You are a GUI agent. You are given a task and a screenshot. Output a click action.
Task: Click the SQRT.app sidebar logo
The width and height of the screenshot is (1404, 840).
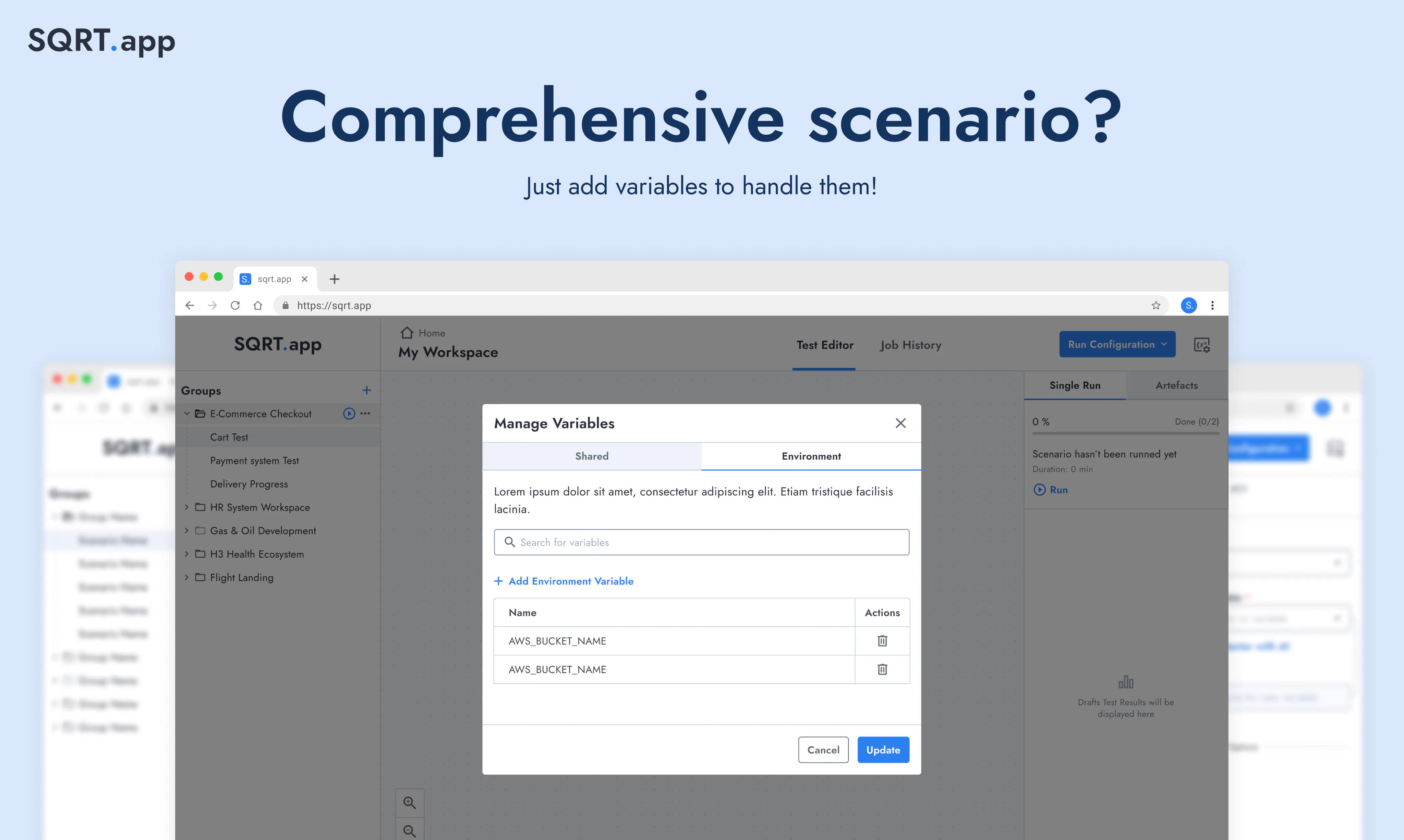pos(278,344)
